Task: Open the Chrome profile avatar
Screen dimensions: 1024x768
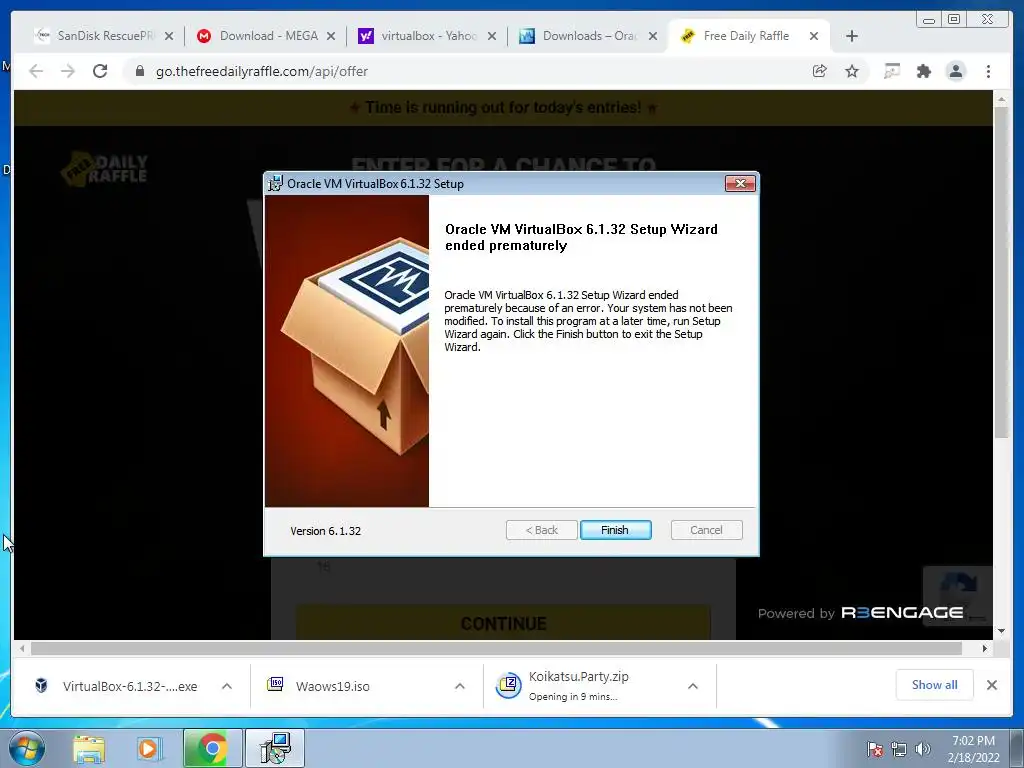Action: click(x=955, y=71)
